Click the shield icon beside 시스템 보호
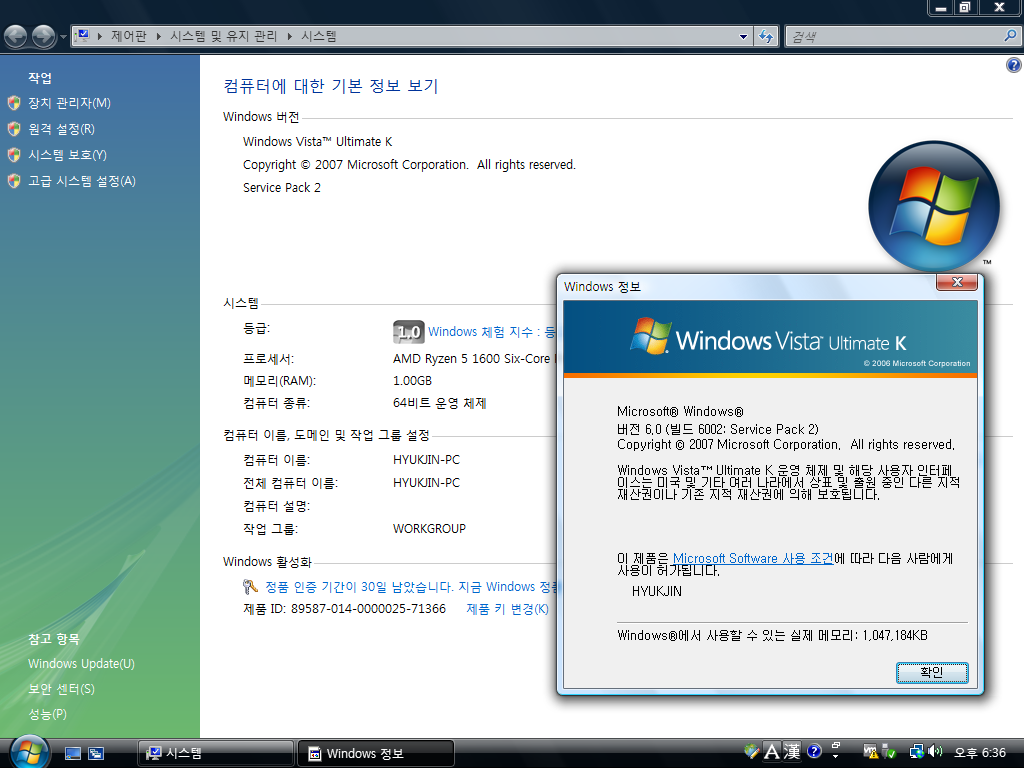 (x=14, y=155)
